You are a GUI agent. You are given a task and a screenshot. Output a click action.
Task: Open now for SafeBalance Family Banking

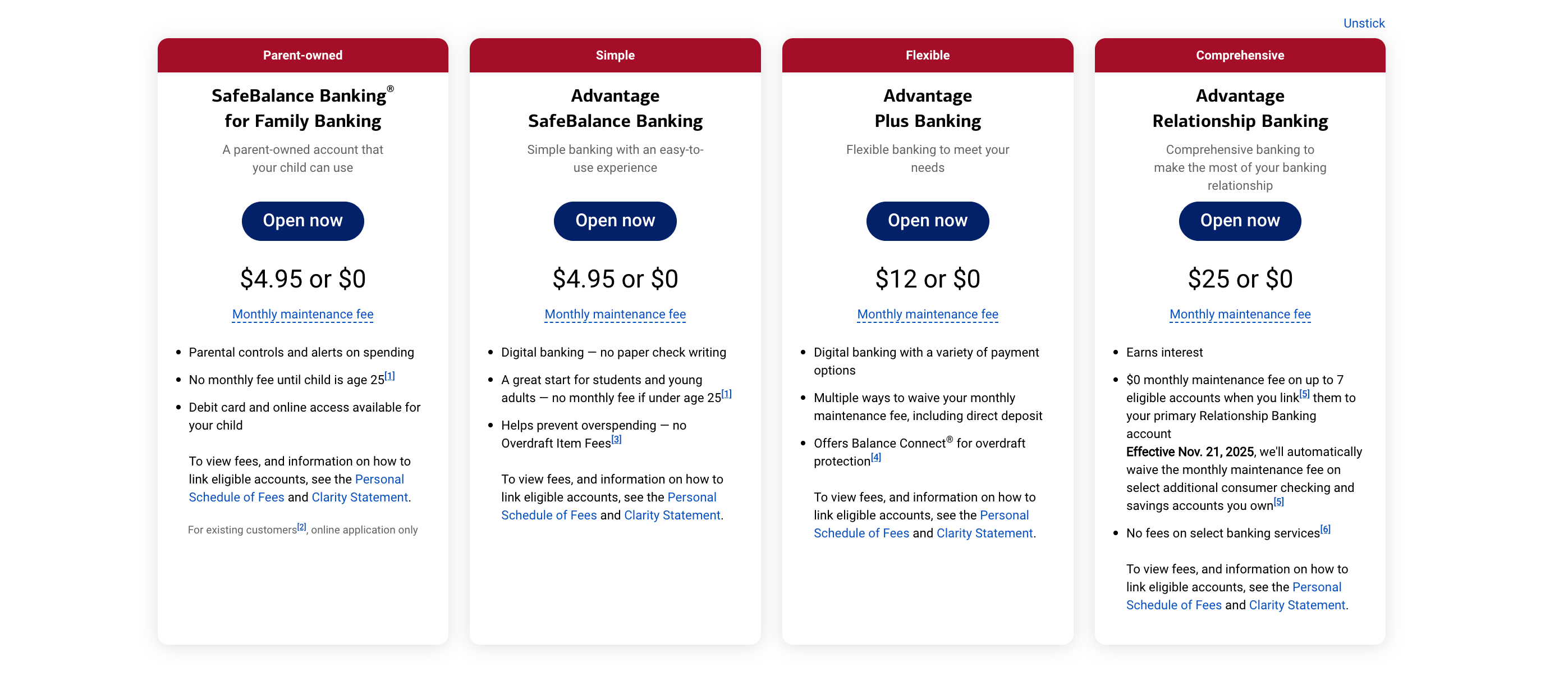(x=302, y=221)
